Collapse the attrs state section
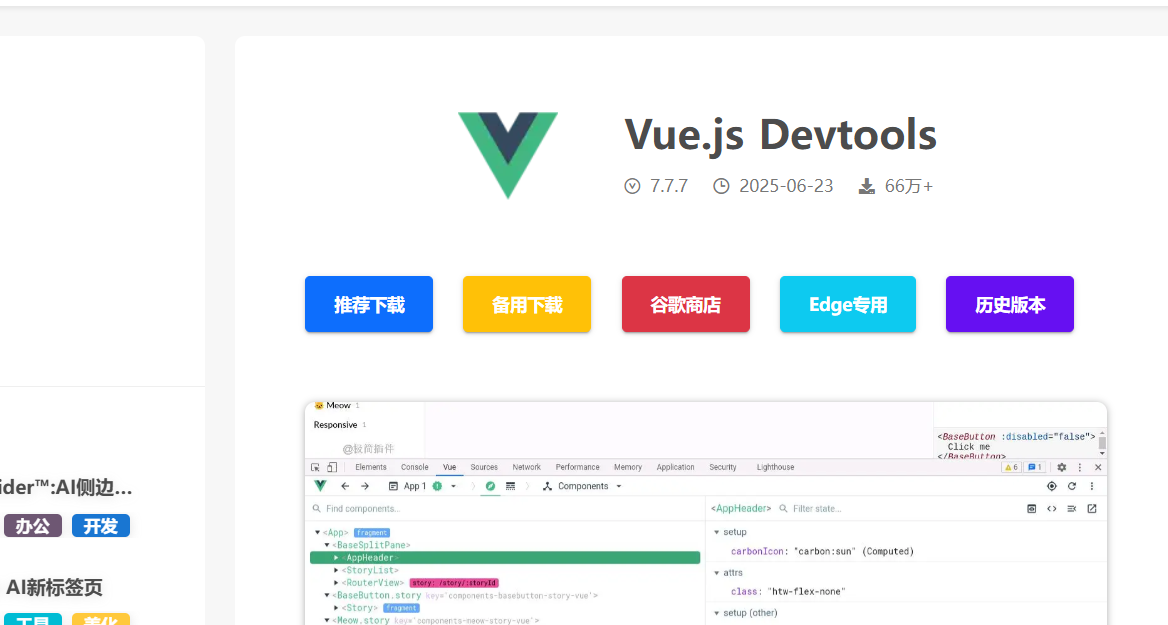Viewport: 1168px width, 625px height. (717, 572)
